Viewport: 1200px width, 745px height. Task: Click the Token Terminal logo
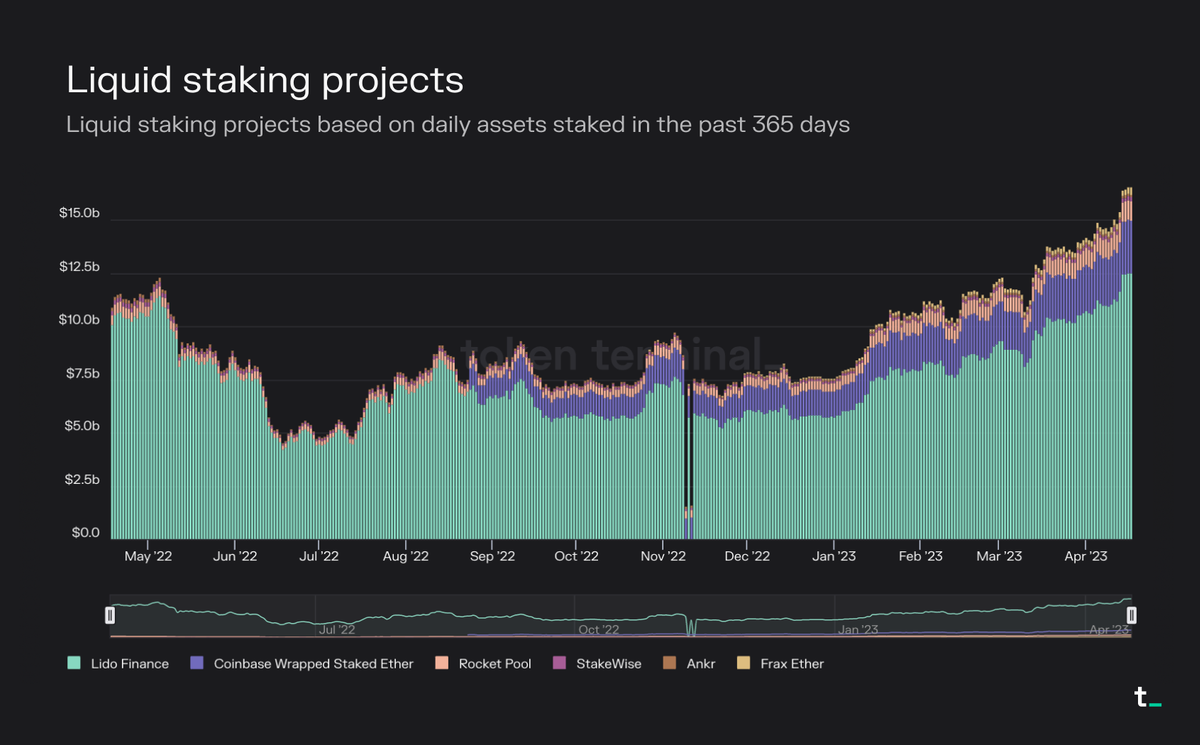(1146, 698)
